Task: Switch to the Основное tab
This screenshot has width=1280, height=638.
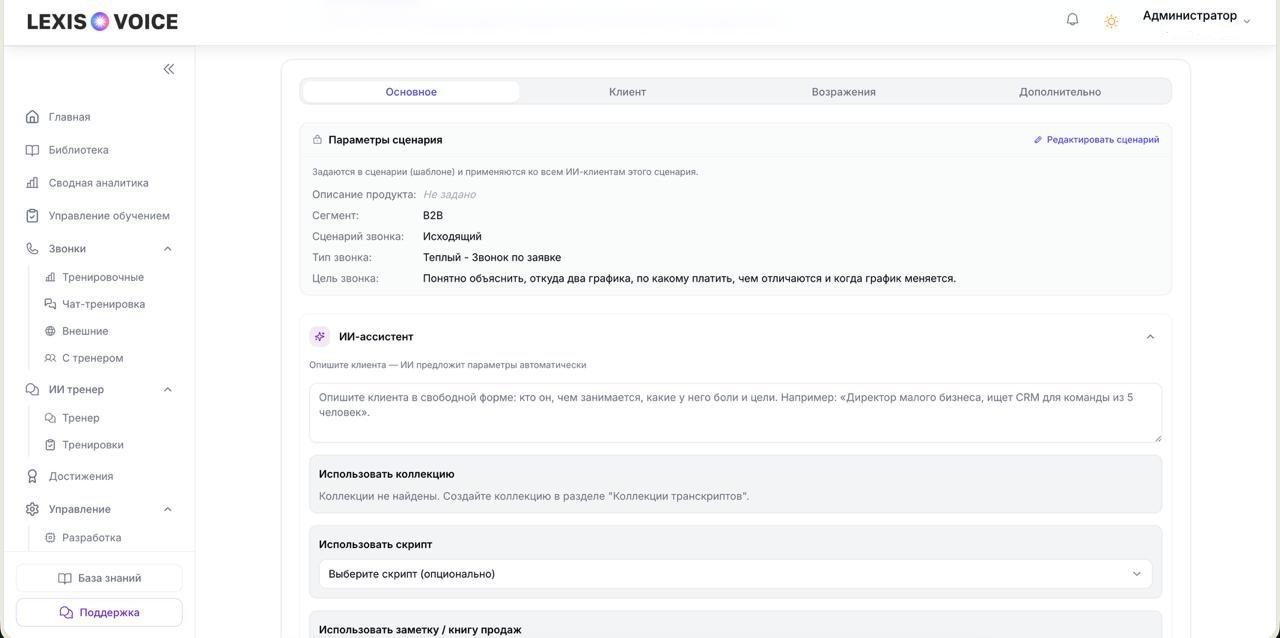Action: [411, 92]
